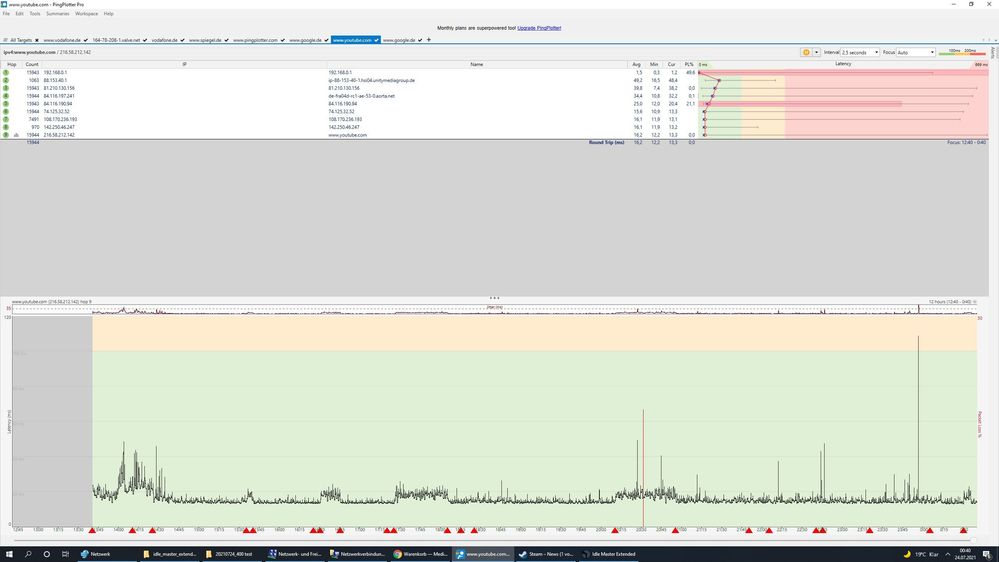Image resolution: width=999 pixels, height=562 pixels.
Task: Open Task View on the taskbar
Action: pyautogui.click(x=65, y=554)
